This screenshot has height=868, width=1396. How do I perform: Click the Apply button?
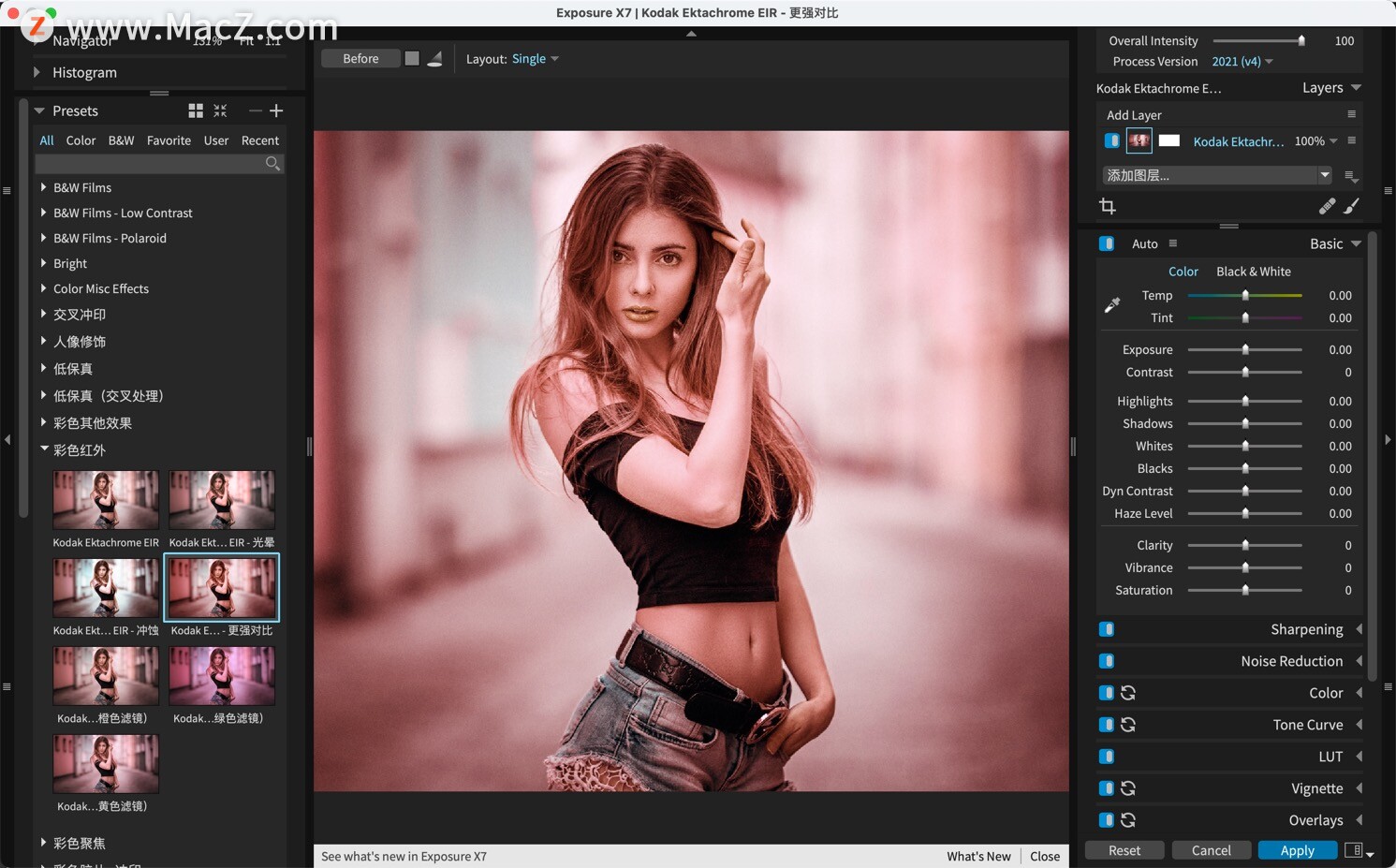[1298, 850]
